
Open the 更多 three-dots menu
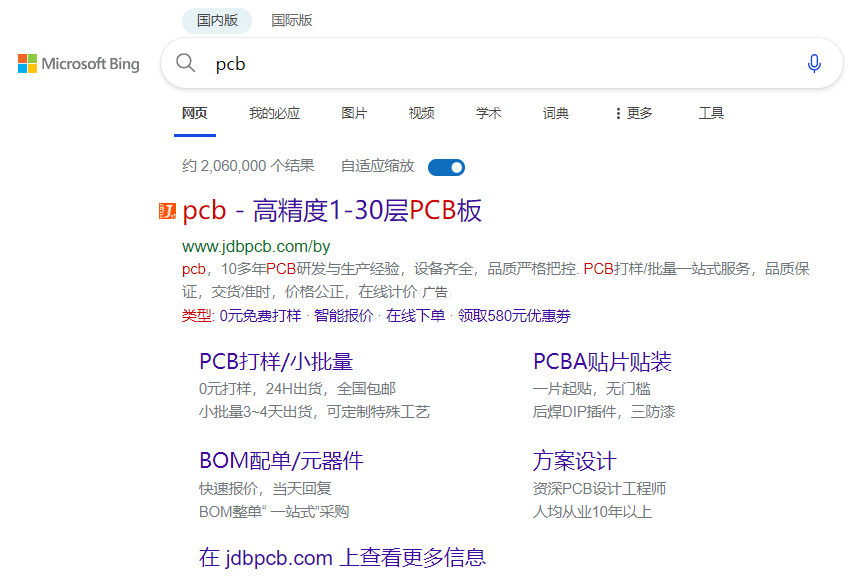633,113
